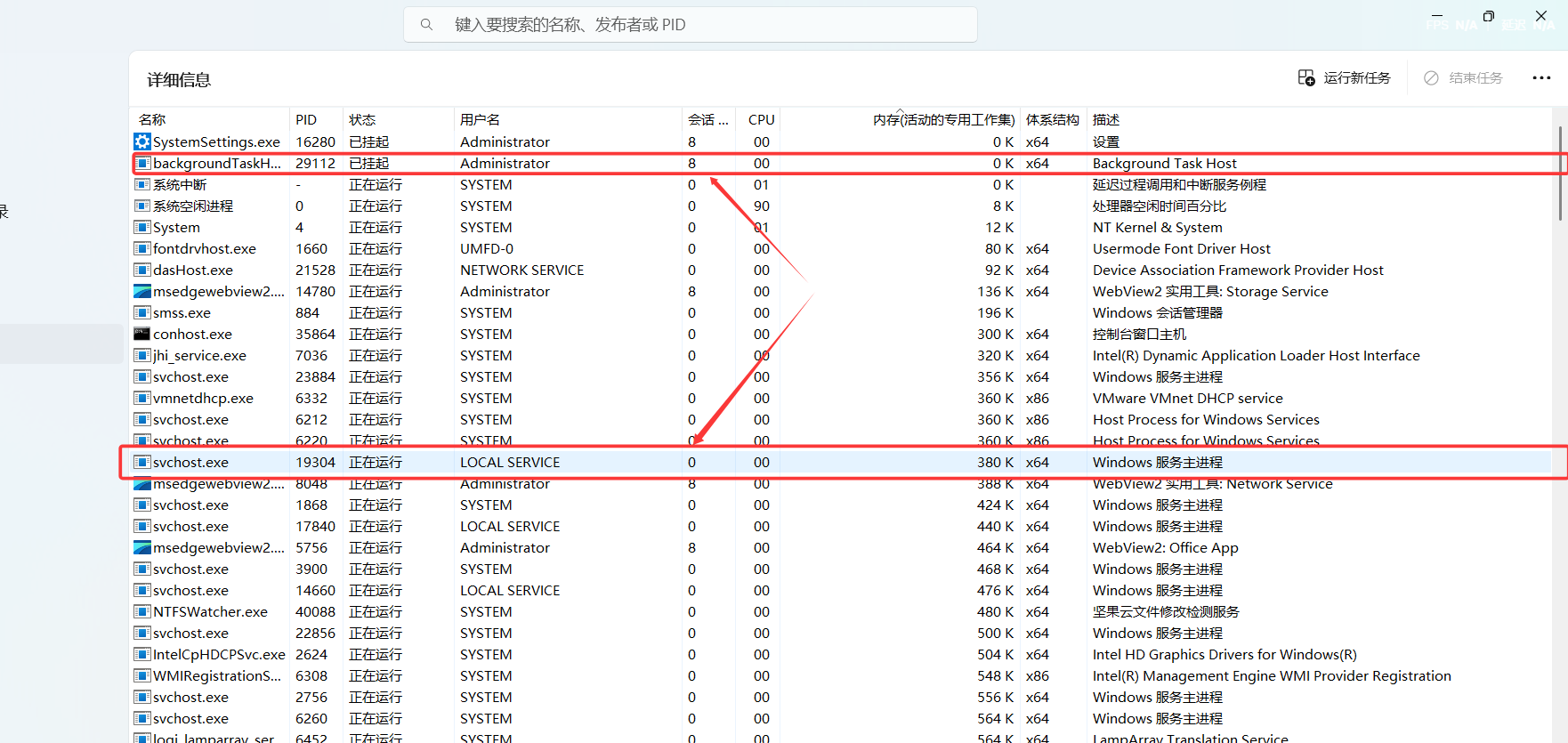Click the NT Kernel & System description

point(1158,227)
